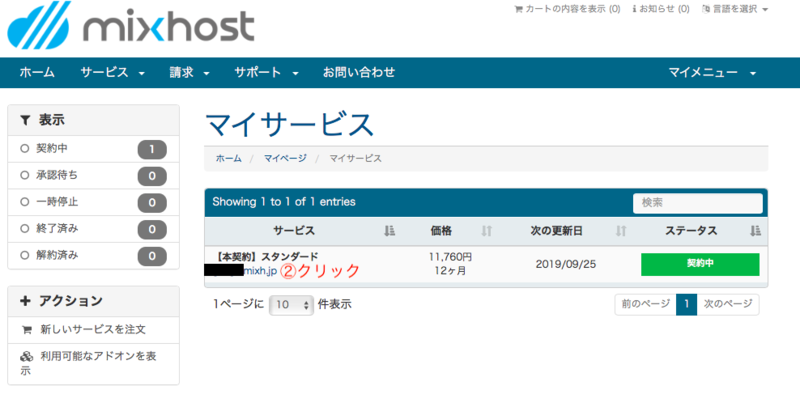Open the マイメニュー dropdown
This screenshot has width=800, height=407.
point(712,72)
